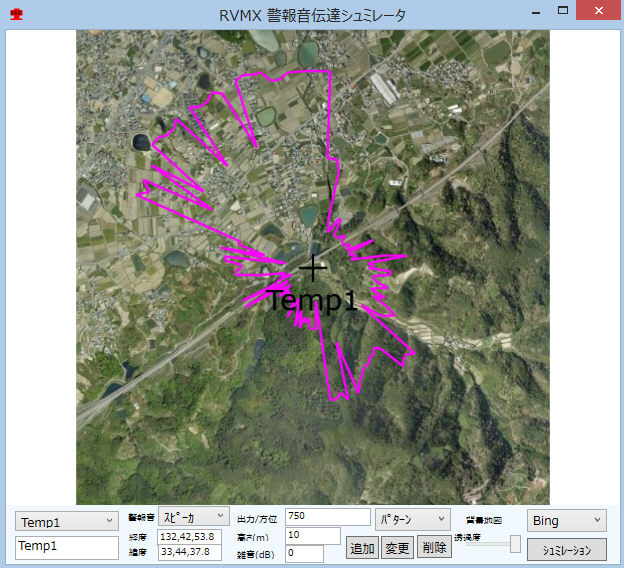Minimize the simulator window

[536, 11]
